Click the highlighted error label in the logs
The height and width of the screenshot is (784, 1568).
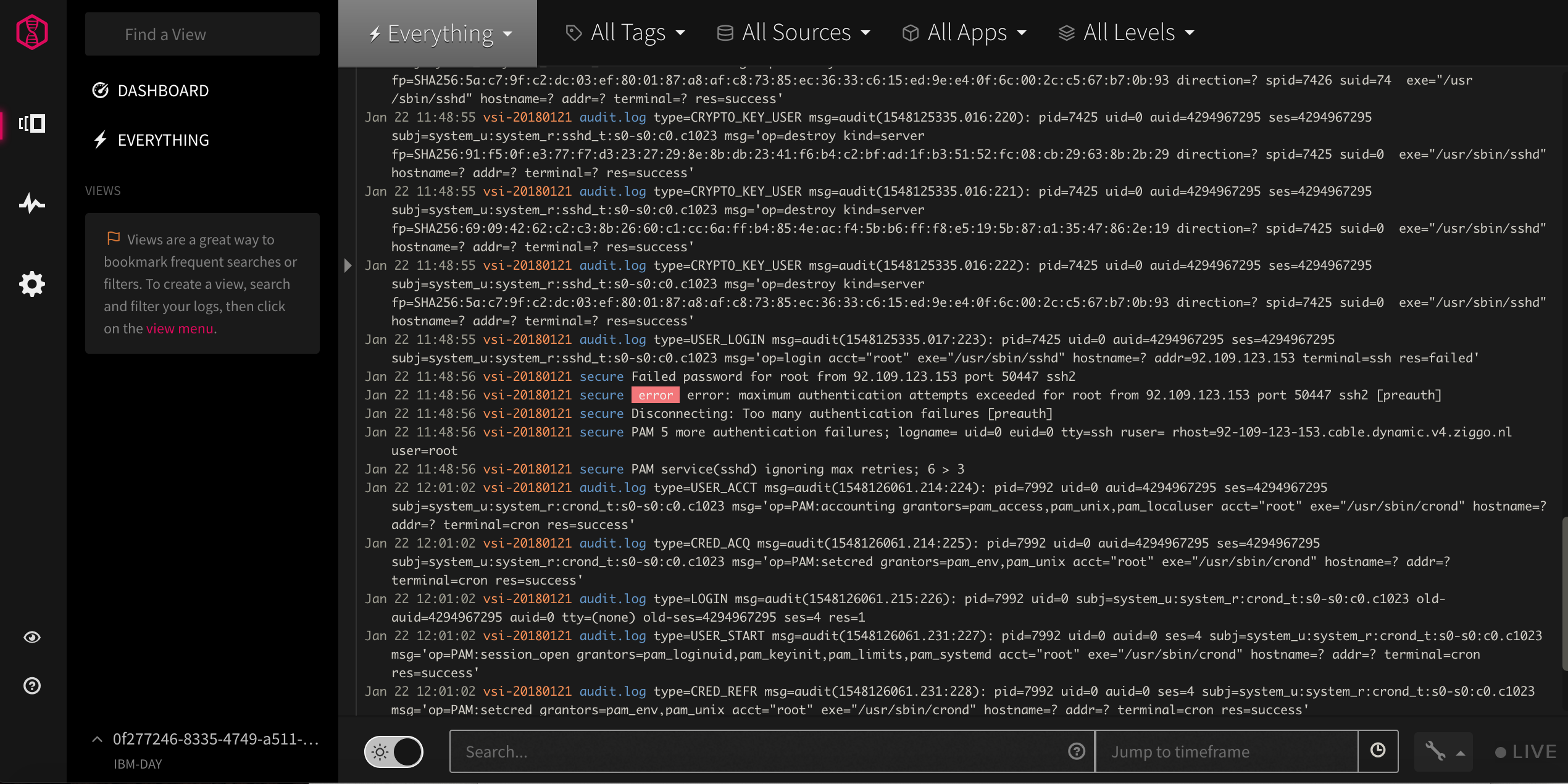[x=655, y=394]
